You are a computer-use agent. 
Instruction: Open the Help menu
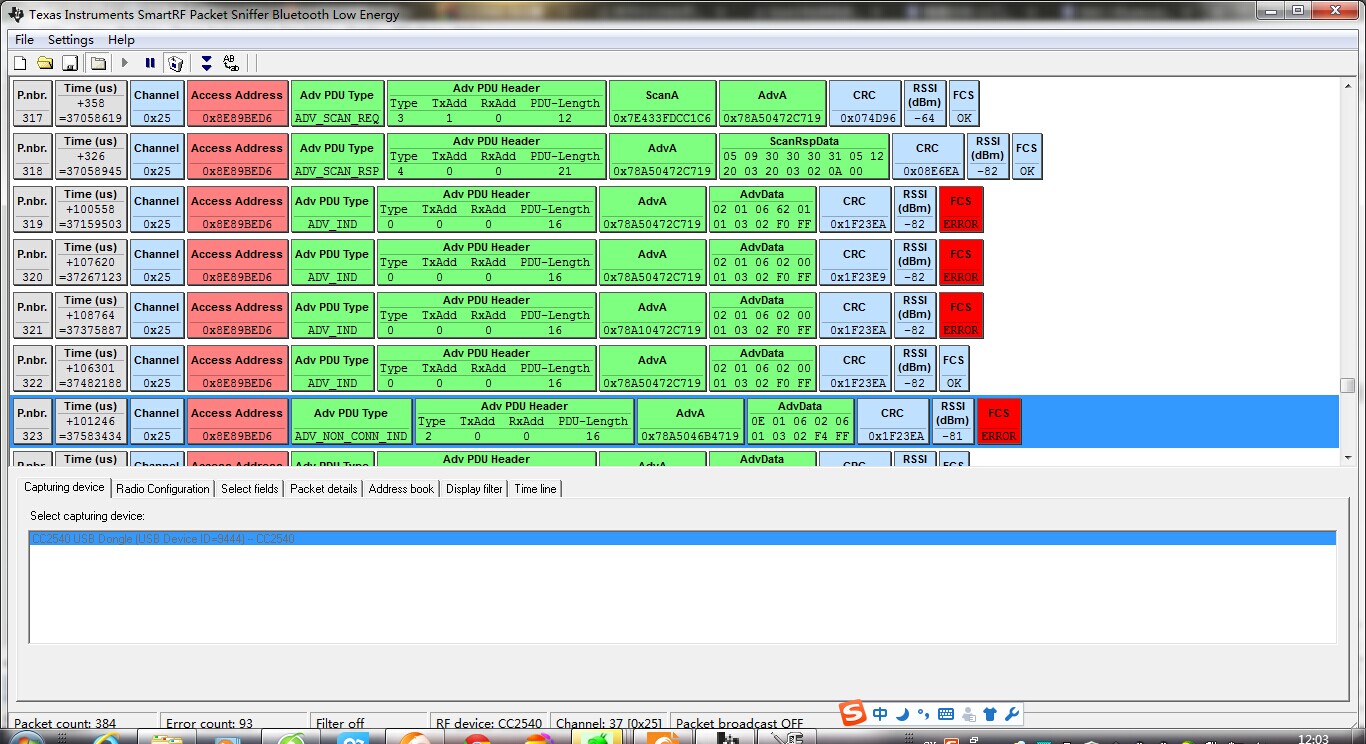[x=121, y=40]
